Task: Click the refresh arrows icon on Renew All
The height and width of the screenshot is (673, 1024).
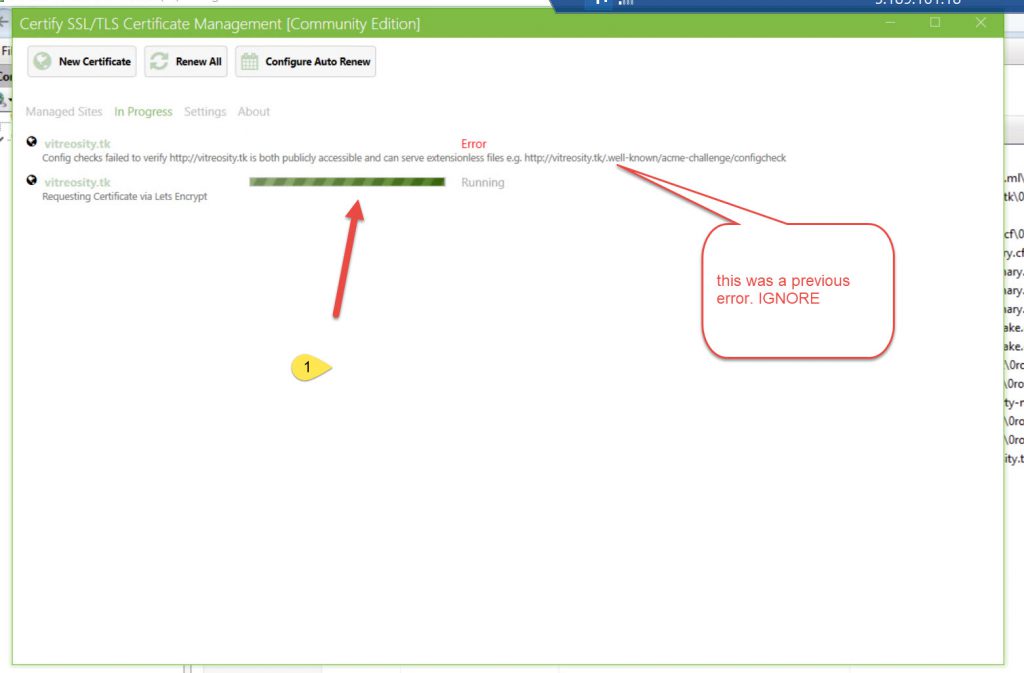Action: click(x=159, y=62)
